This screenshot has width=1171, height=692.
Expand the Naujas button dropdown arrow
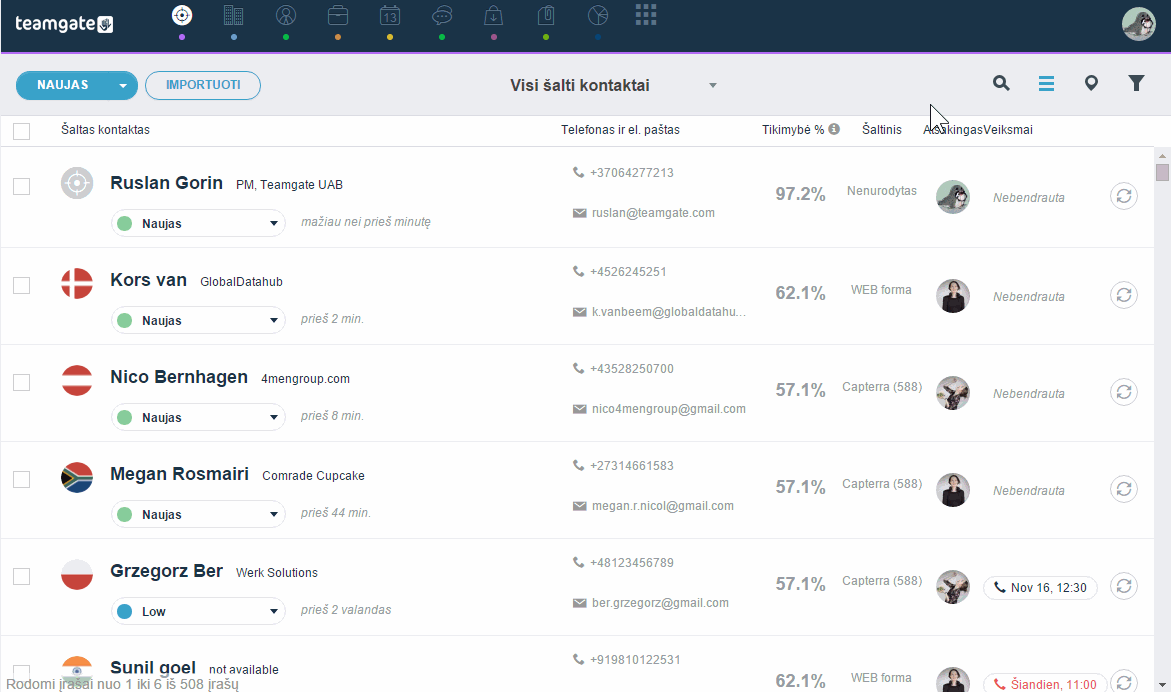(123, 86)
